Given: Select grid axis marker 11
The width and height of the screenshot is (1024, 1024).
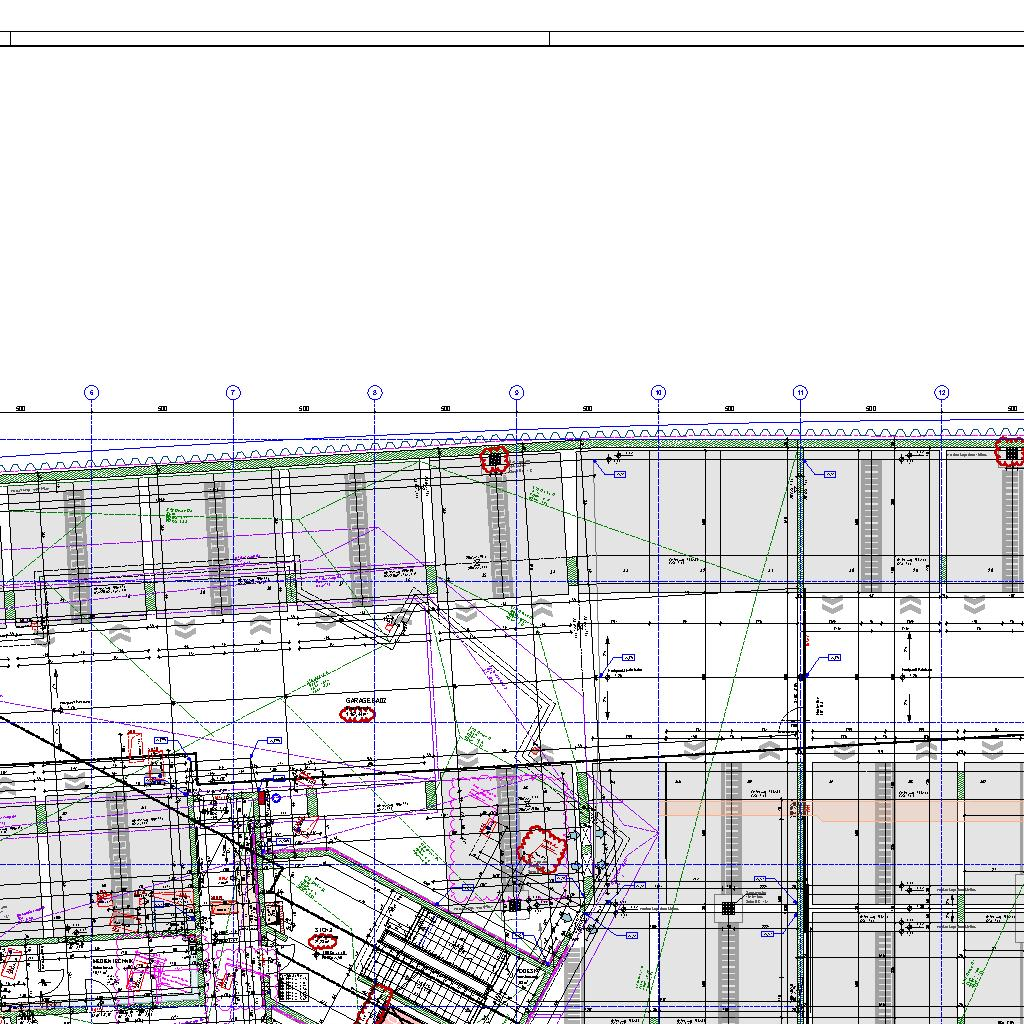Looking at the screenshot, I should point(800,393).
